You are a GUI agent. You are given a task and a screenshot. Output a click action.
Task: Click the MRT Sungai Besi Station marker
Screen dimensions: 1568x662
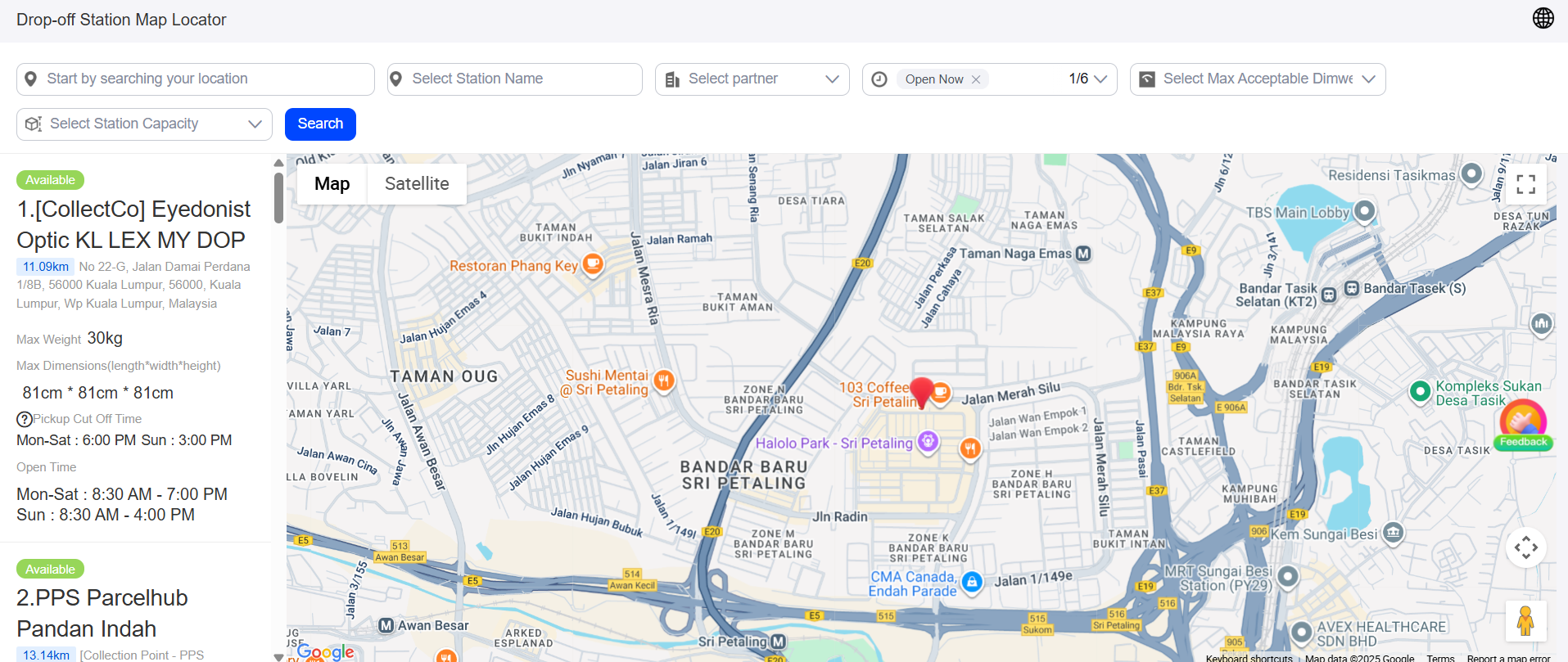point(1287,577)
